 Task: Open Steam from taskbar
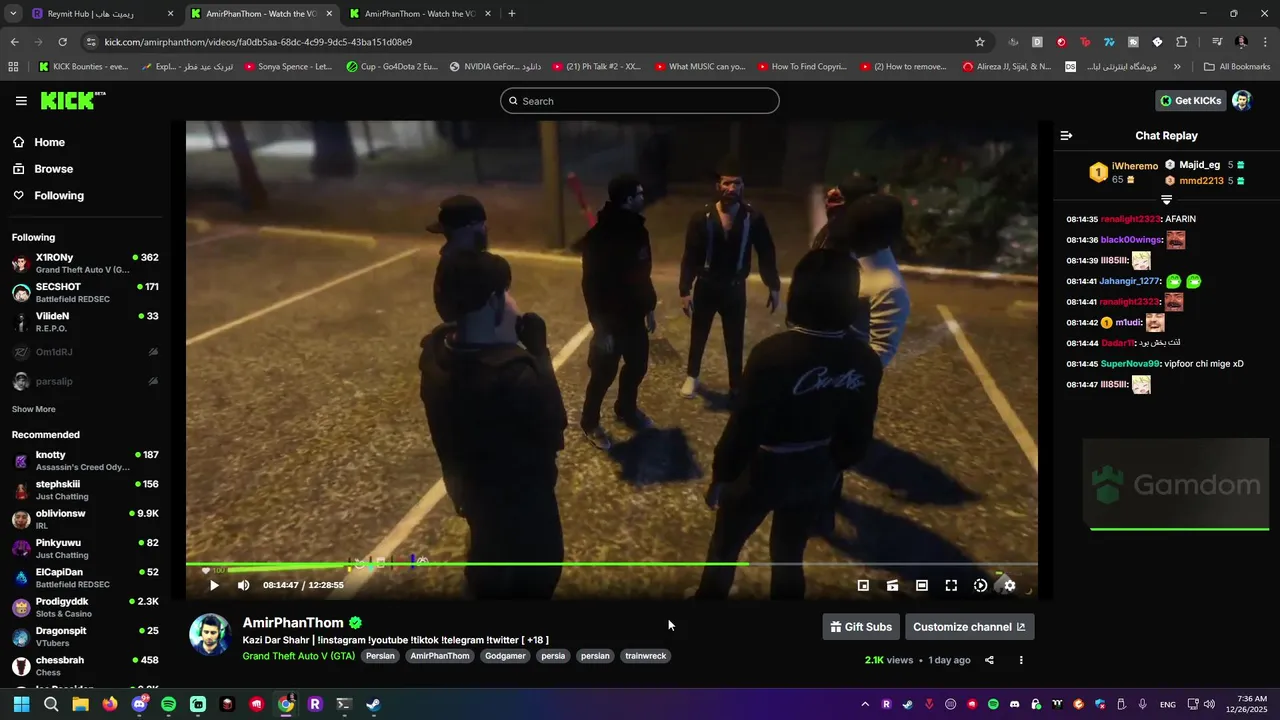point(373,704)
